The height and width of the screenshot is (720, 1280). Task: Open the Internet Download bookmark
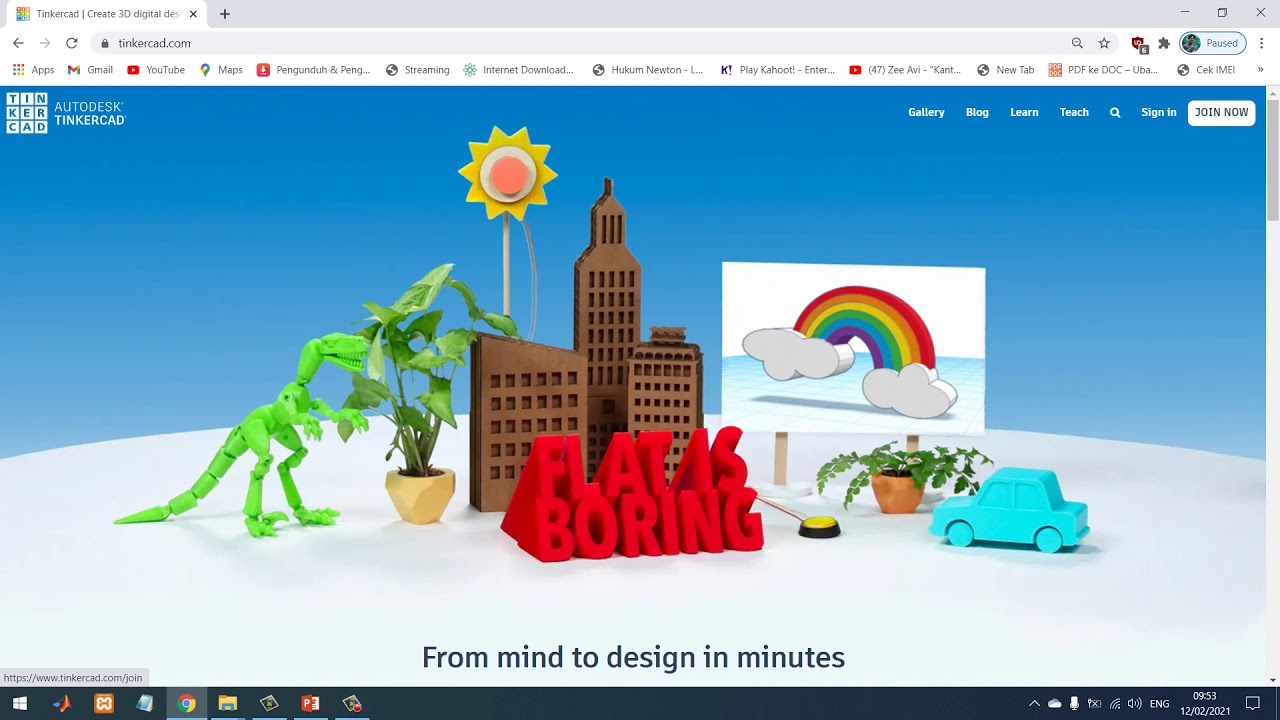pos(518,70)
